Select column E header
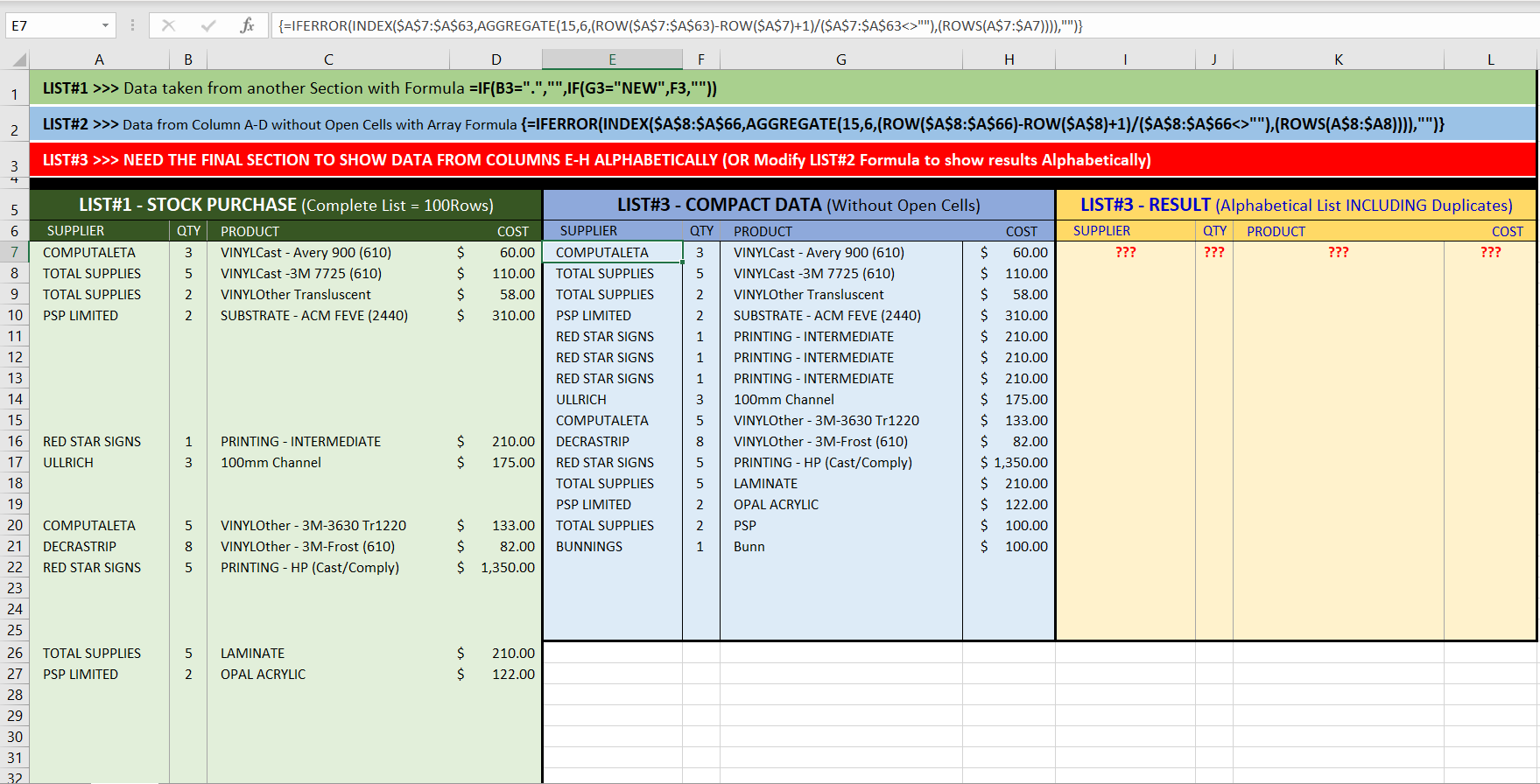 pyautogui.click(x=612, y=59)
